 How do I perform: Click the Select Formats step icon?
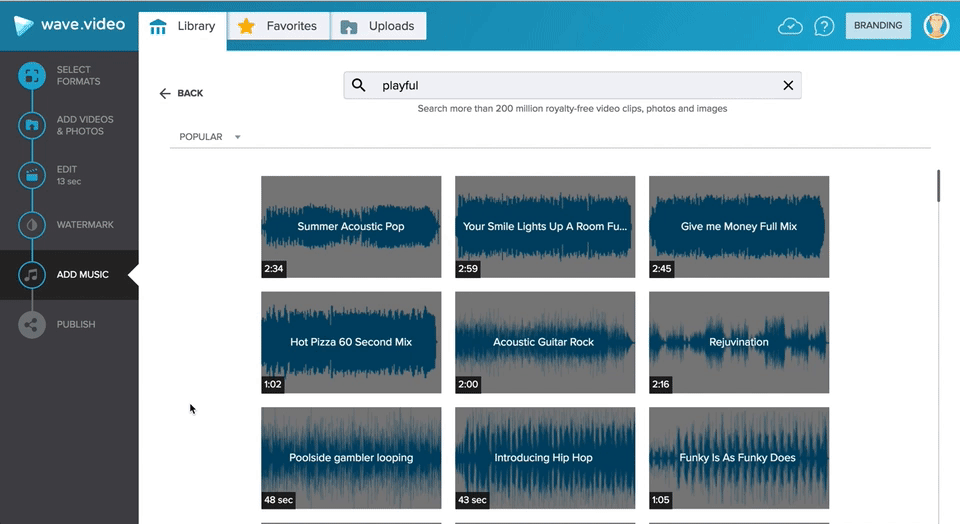(x=32, y=76)
